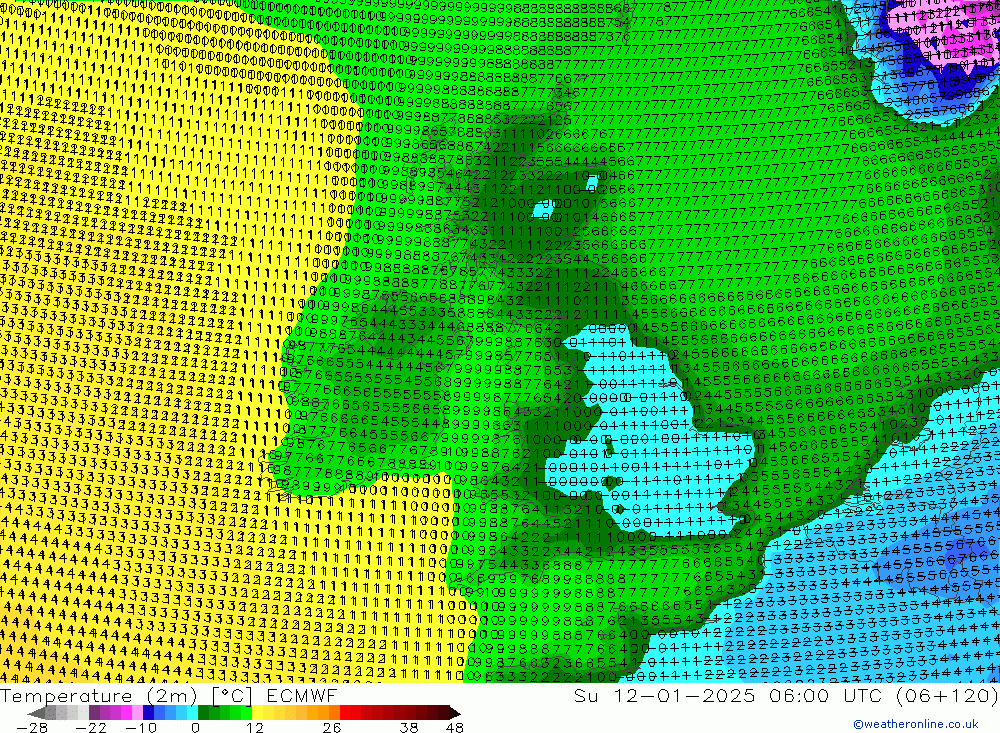
Task: Click the '(06+120)' forecast offset text
Action: pos(946,696)
